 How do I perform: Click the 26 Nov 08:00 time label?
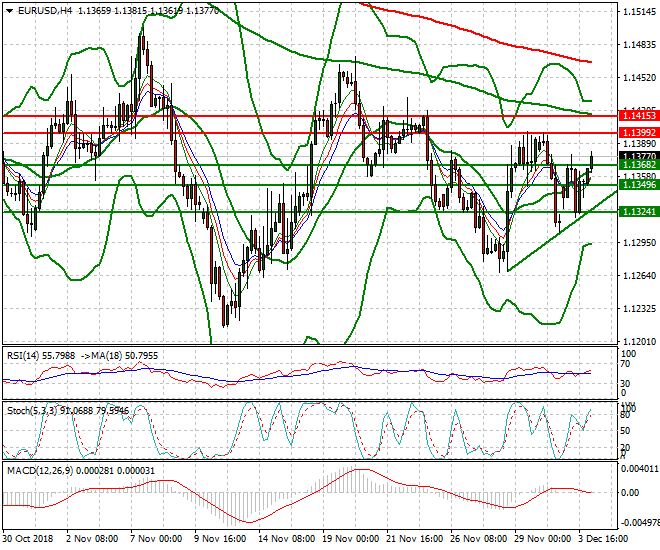click(474, 538)
